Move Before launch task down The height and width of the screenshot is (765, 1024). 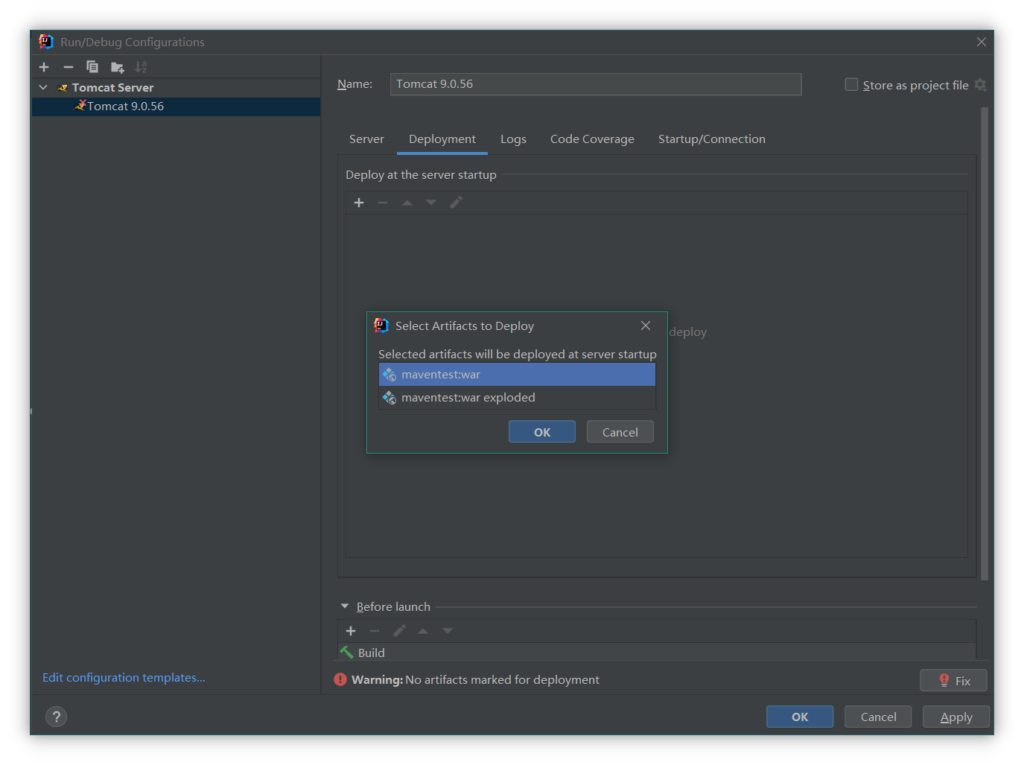447,631
